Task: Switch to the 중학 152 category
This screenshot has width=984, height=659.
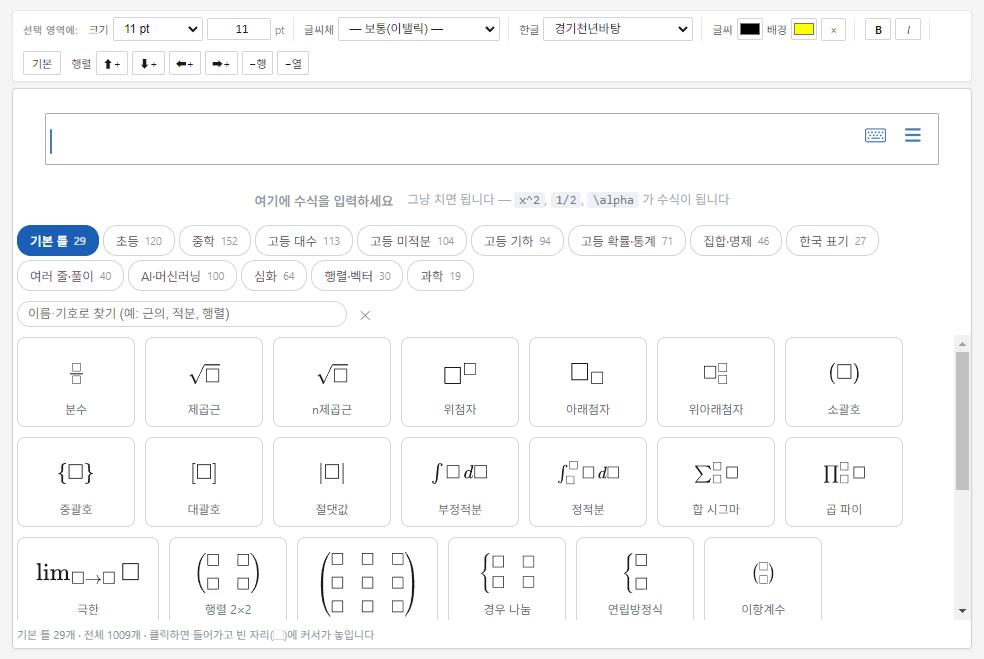Action: [x=215, y=241]
